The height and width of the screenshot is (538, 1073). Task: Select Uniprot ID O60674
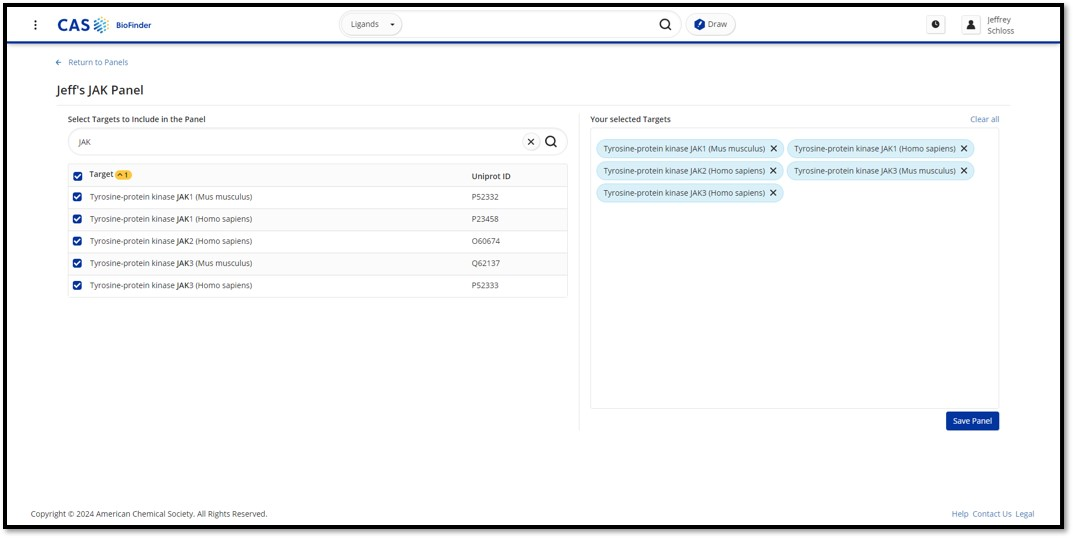pos(486,241)
